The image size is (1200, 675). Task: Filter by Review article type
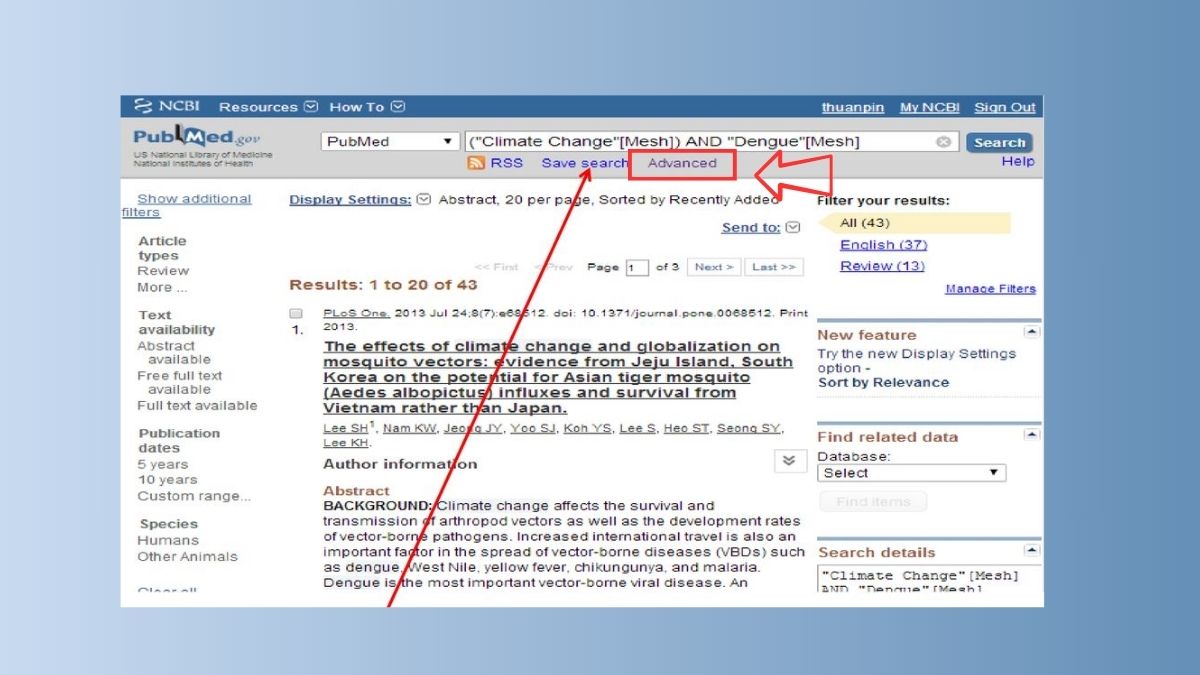coord(163,271)
